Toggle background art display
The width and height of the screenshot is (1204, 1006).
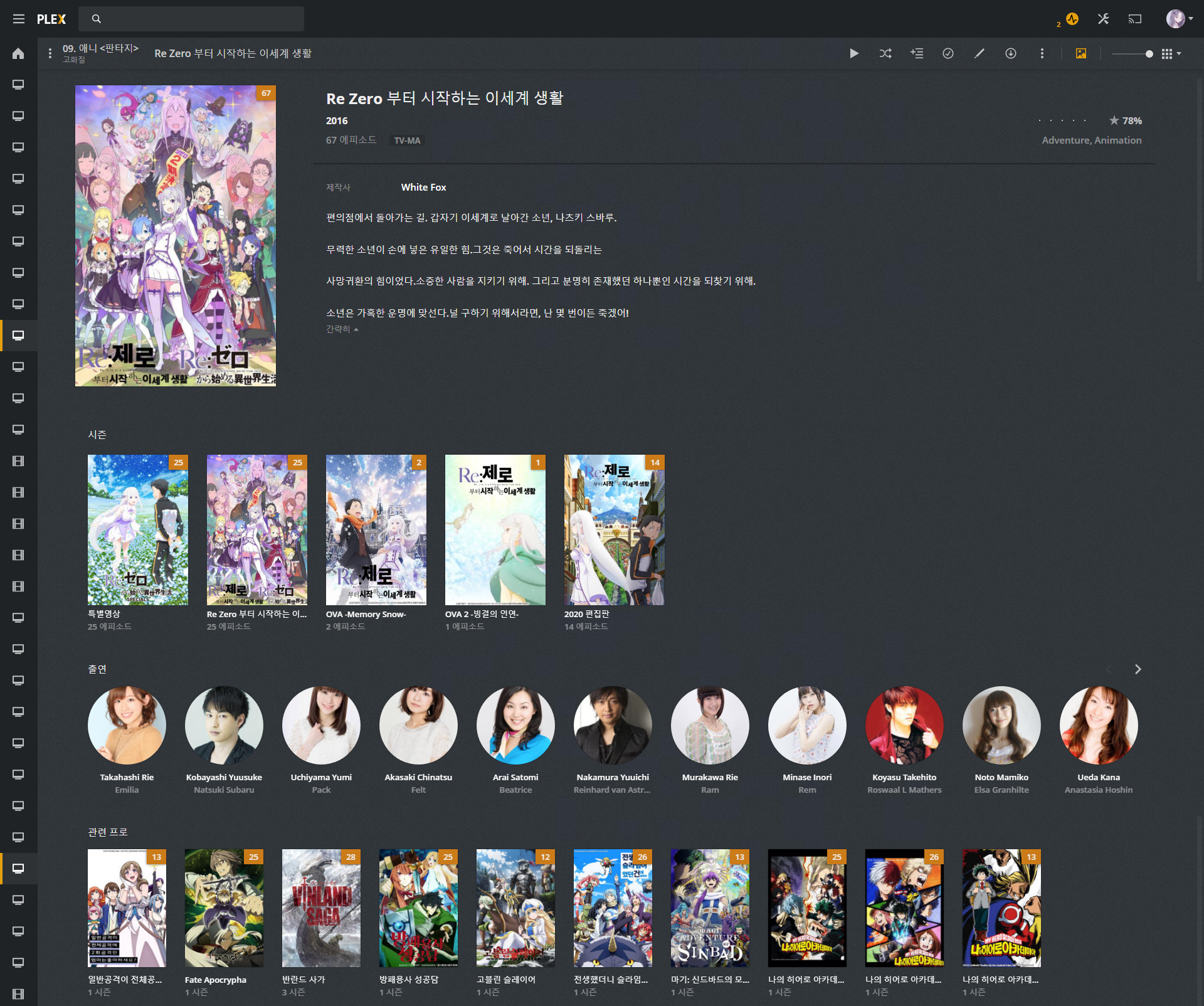coord(1081,53)
